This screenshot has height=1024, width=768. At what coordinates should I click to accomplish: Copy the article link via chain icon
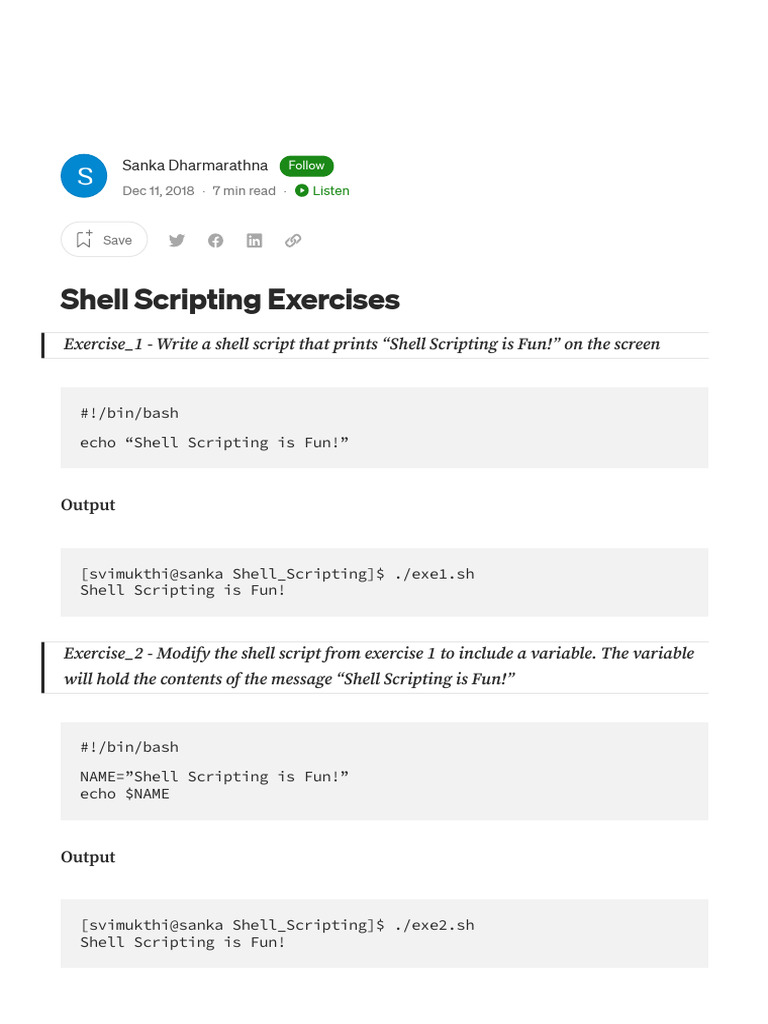click(x=293, y=240)
